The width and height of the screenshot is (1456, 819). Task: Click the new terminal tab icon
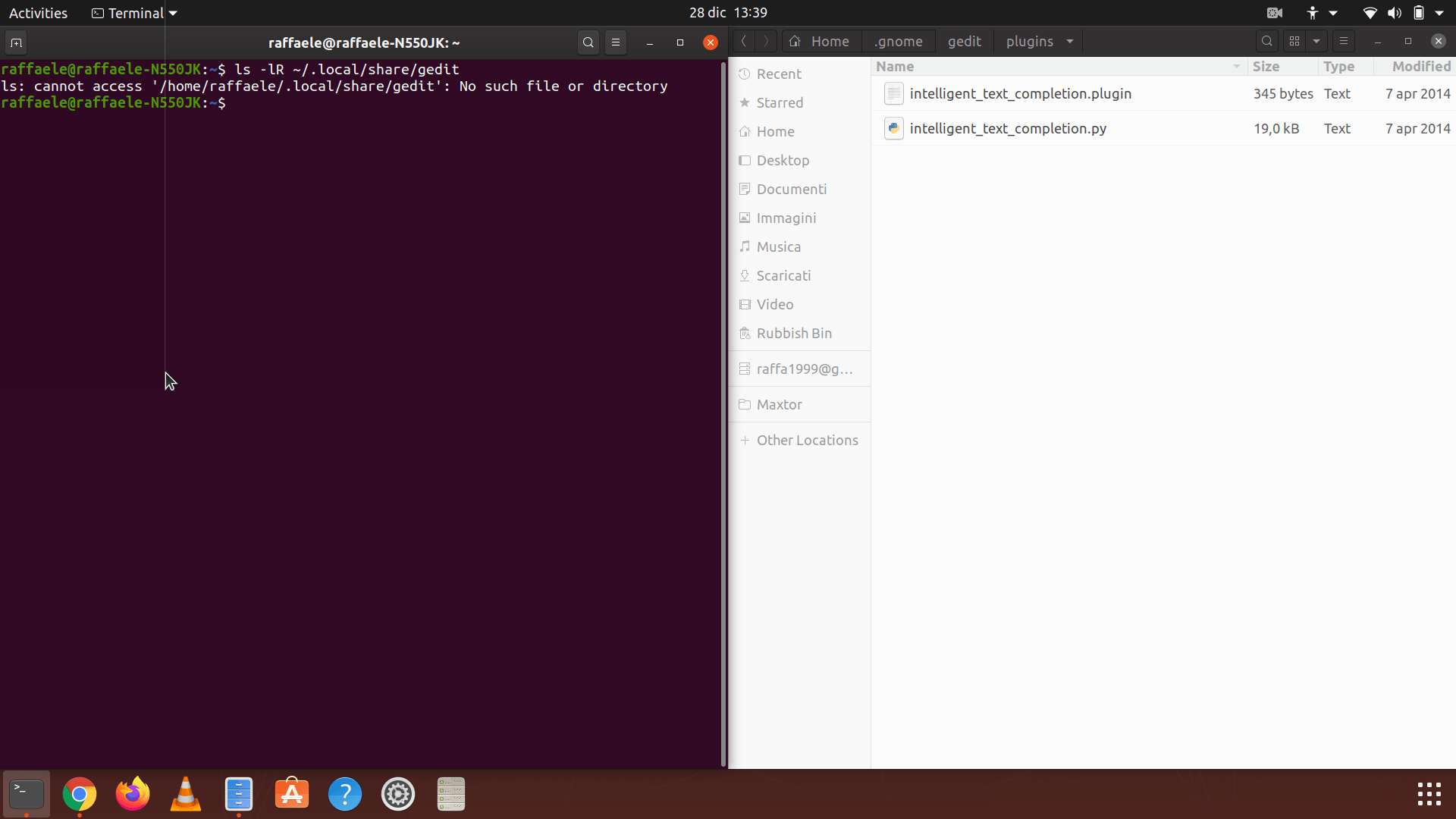(16, 42)
